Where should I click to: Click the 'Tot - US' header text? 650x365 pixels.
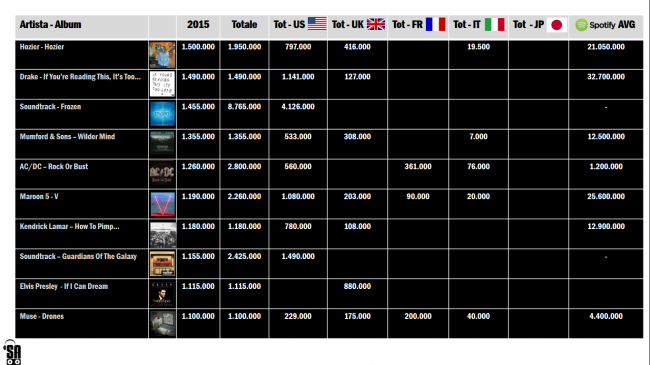click(289, 24)
